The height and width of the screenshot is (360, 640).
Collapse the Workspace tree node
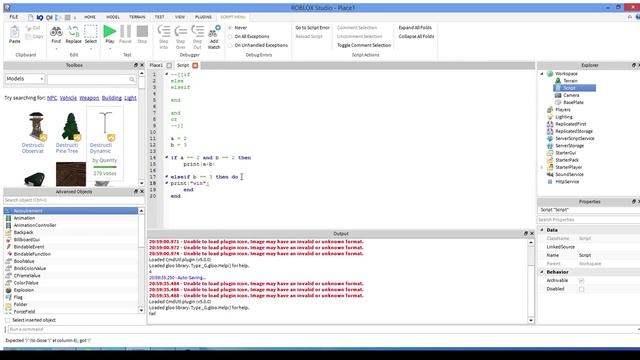(542, 74)
